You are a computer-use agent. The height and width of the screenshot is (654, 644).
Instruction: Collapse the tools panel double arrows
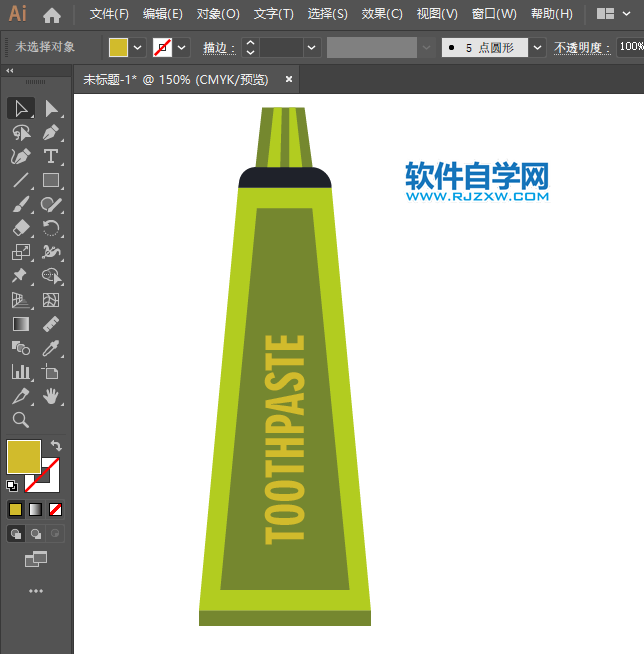tap(10, 71)
